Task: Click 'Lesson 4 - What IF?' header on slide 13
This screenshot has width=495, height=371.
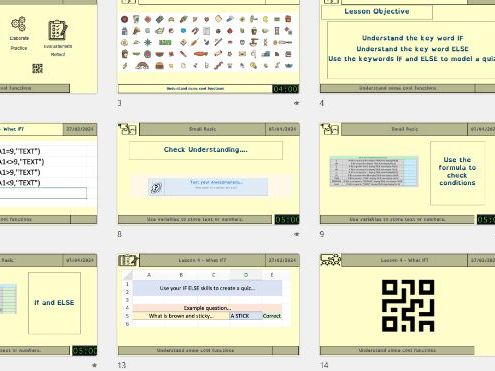Action: point(202,260)
